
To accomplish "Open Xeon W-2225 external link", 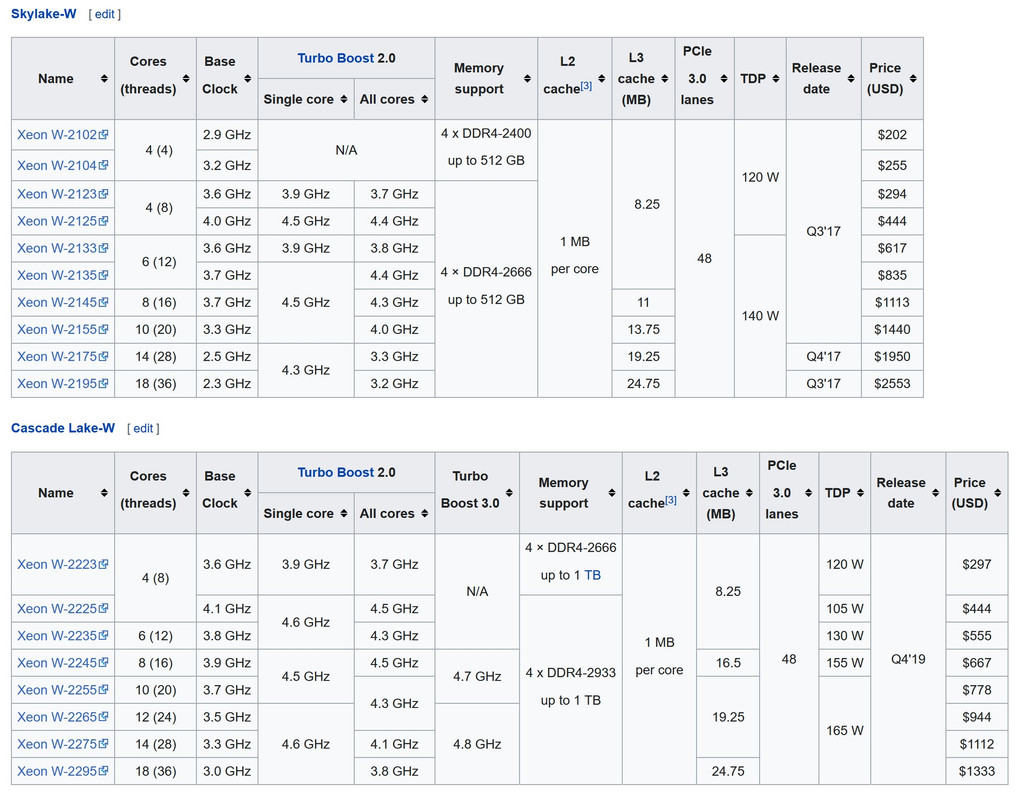I will tap(62, 609).
